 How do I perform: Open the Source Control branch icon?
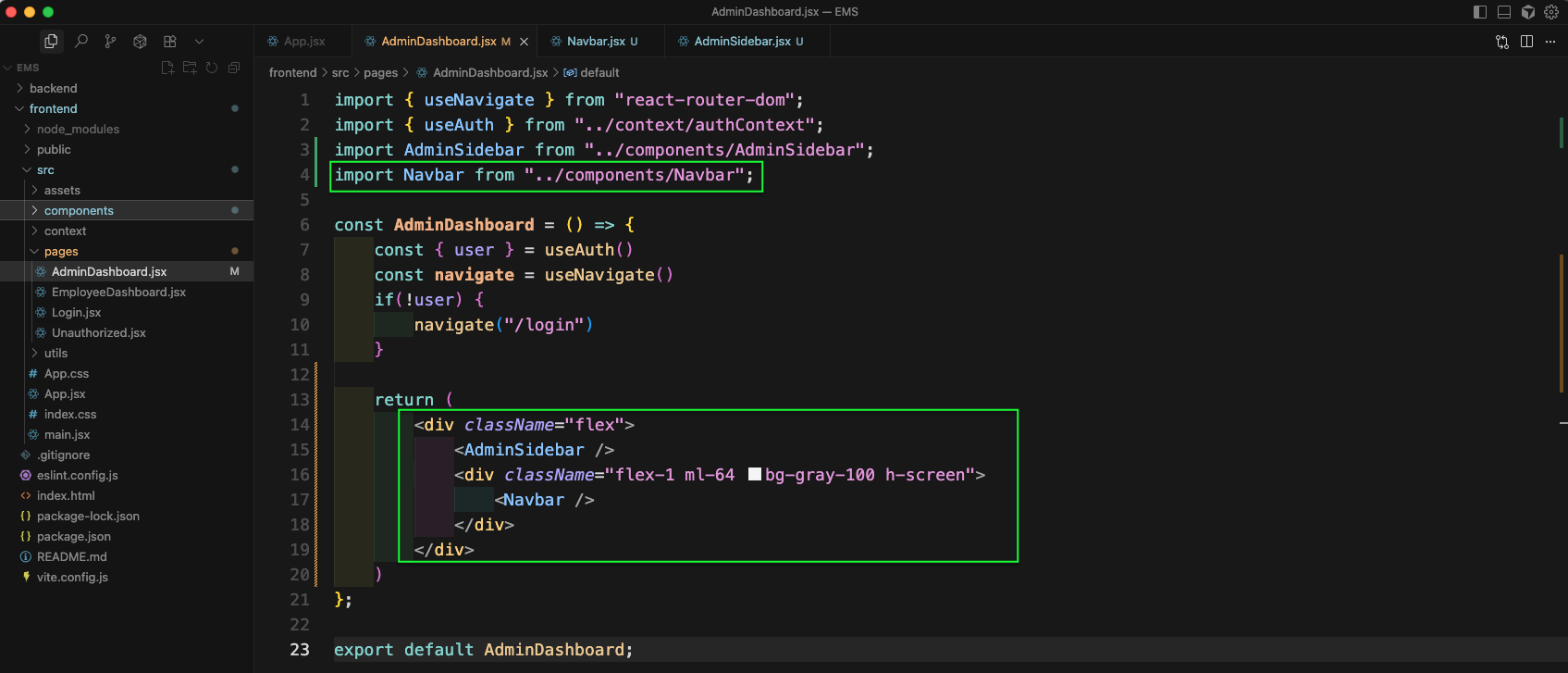point(111,41)
